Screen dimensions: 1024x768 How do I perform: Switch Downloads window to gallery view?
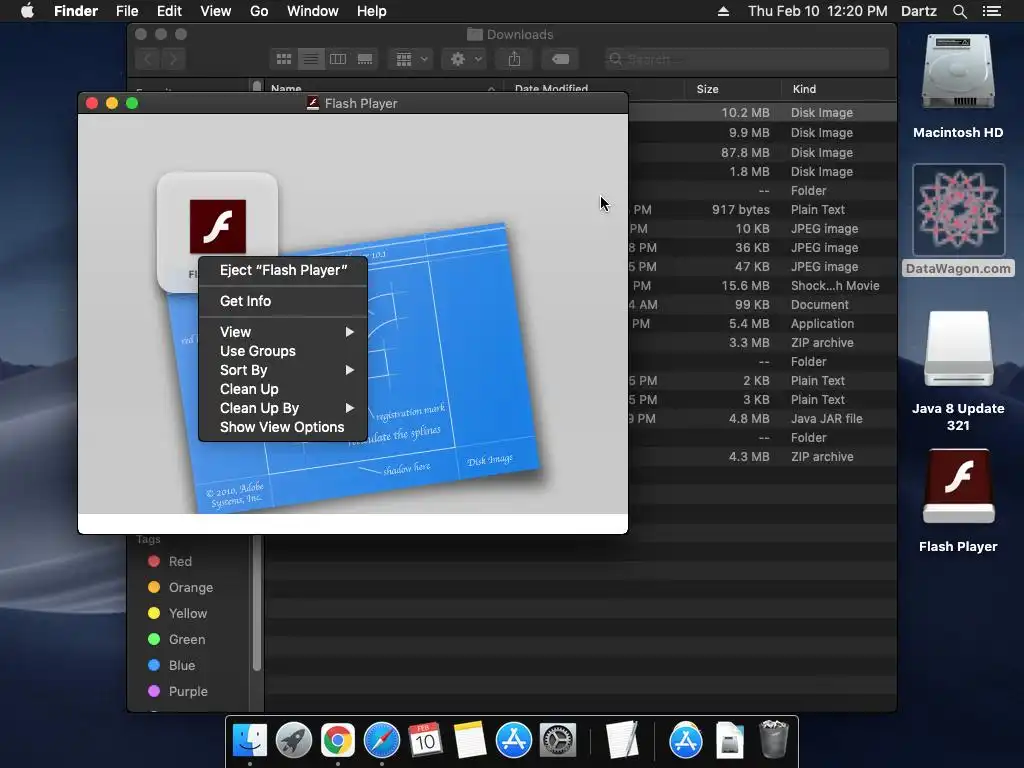coord(365,59)
